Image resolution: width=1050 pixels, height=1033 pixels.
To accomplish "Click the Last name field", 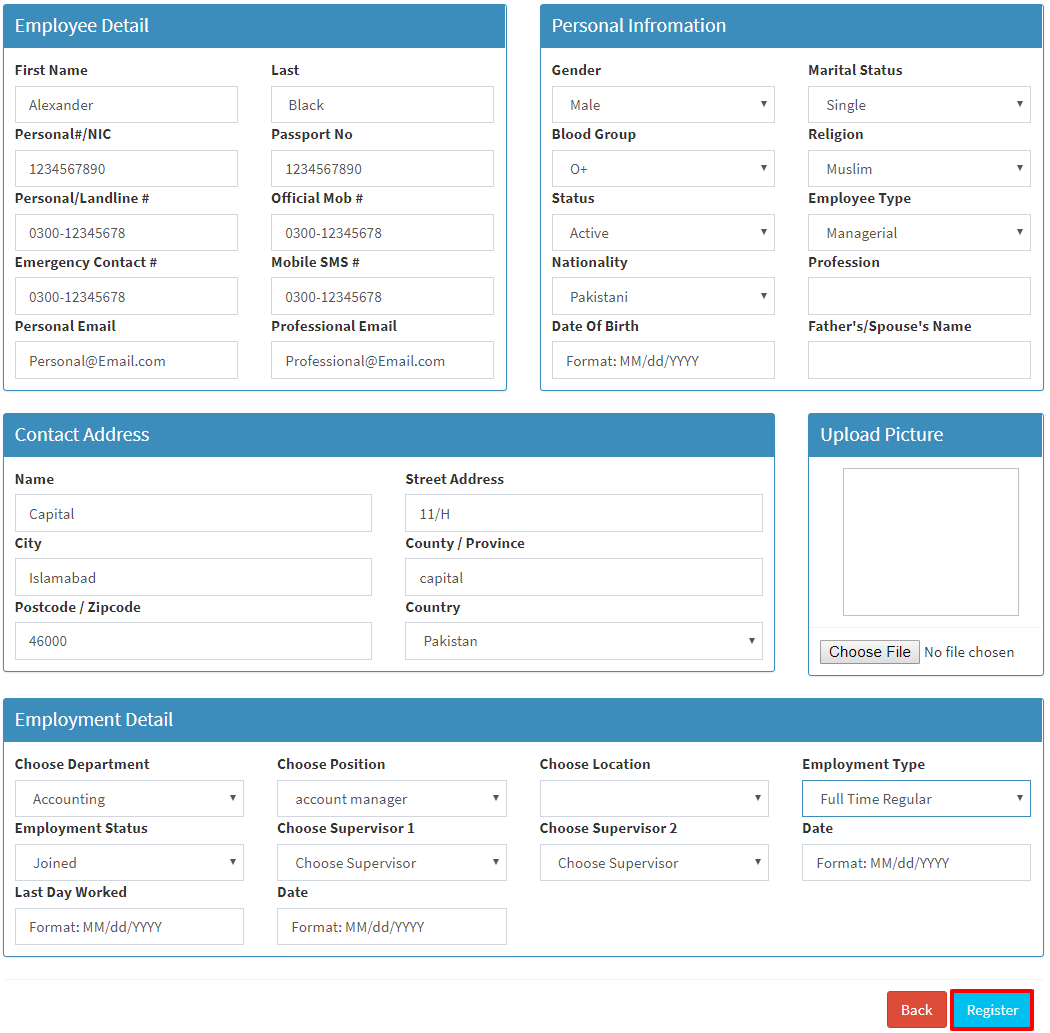I will pos(382,104).
